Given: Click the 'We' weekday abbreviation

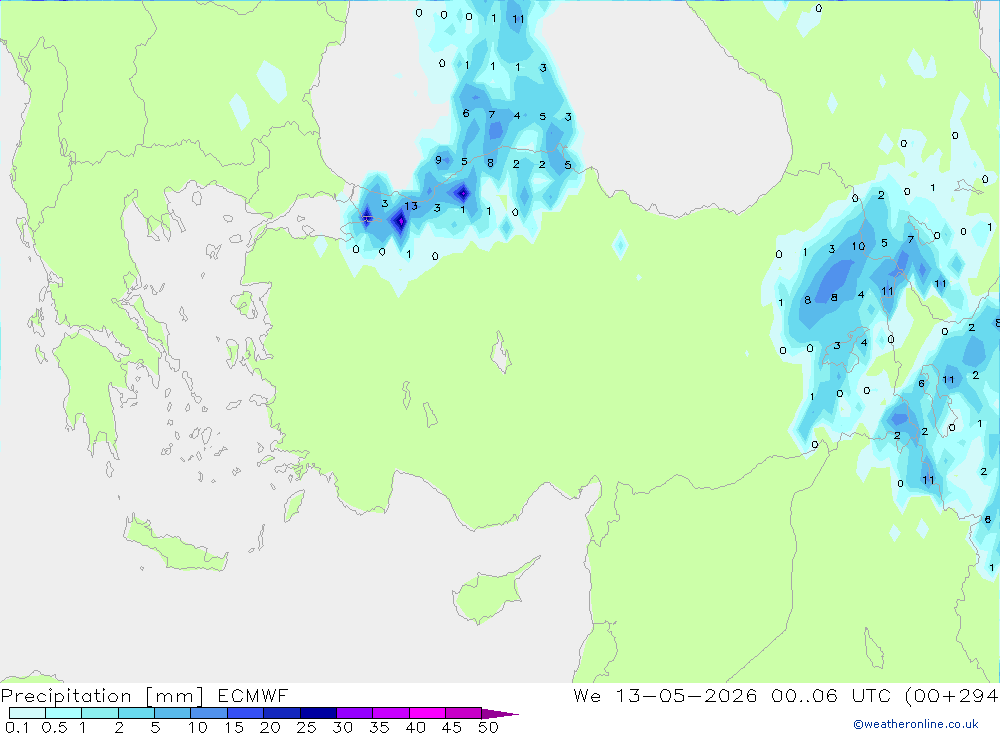Looking at the screenshot, I should (587, 695).
